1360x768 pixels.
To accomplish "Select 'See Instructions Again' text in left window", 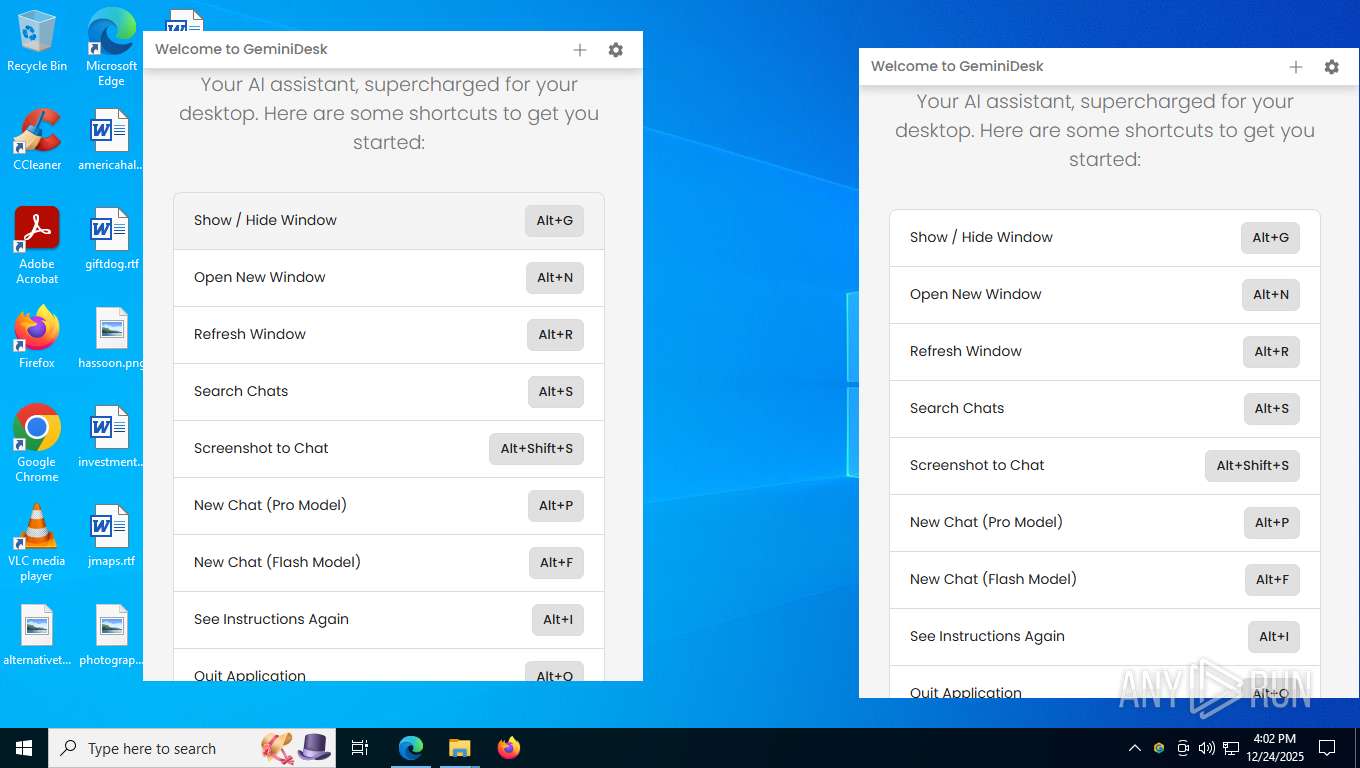I will click(271, 620).
